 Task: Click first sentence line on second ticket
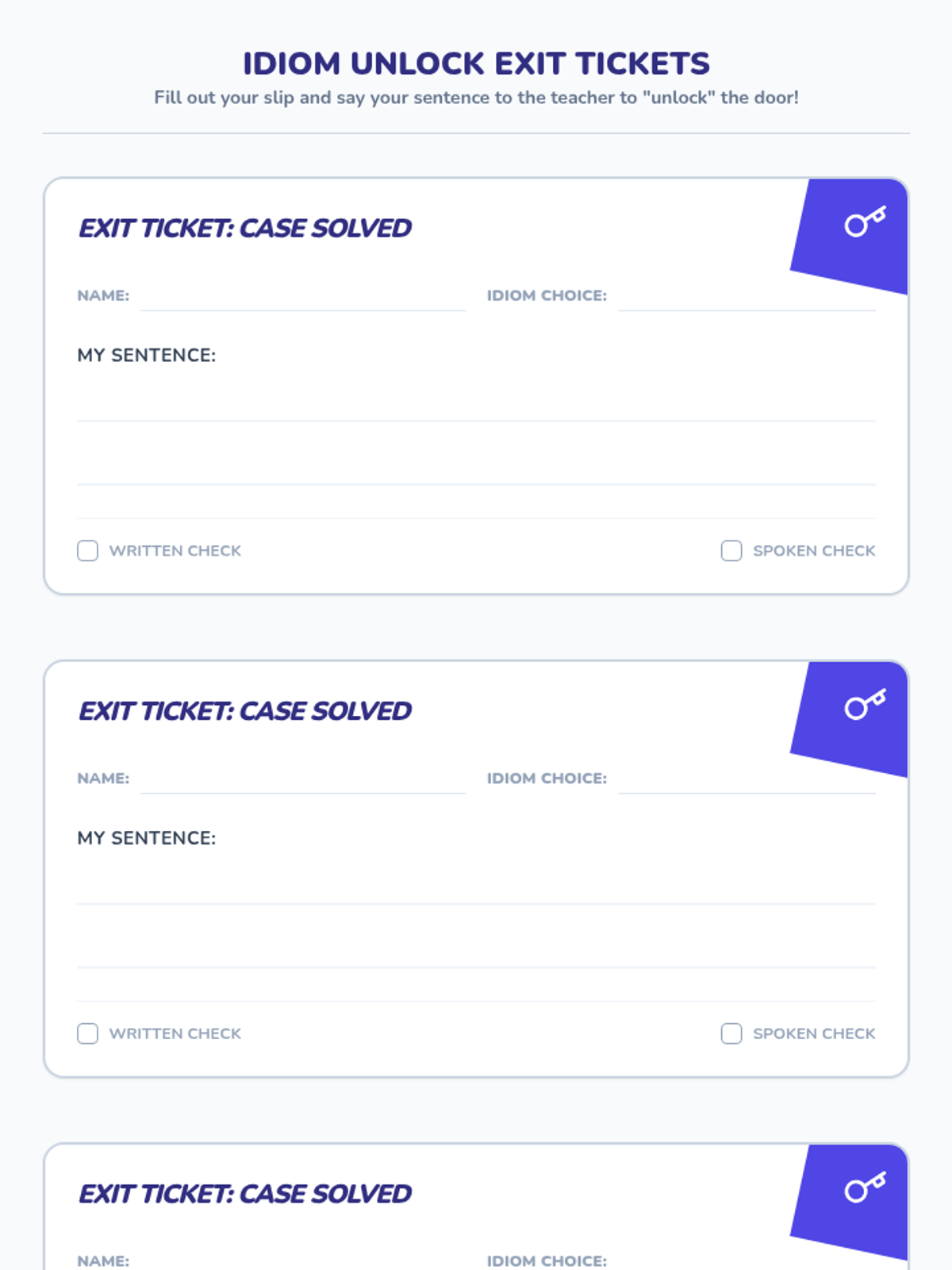476,889
